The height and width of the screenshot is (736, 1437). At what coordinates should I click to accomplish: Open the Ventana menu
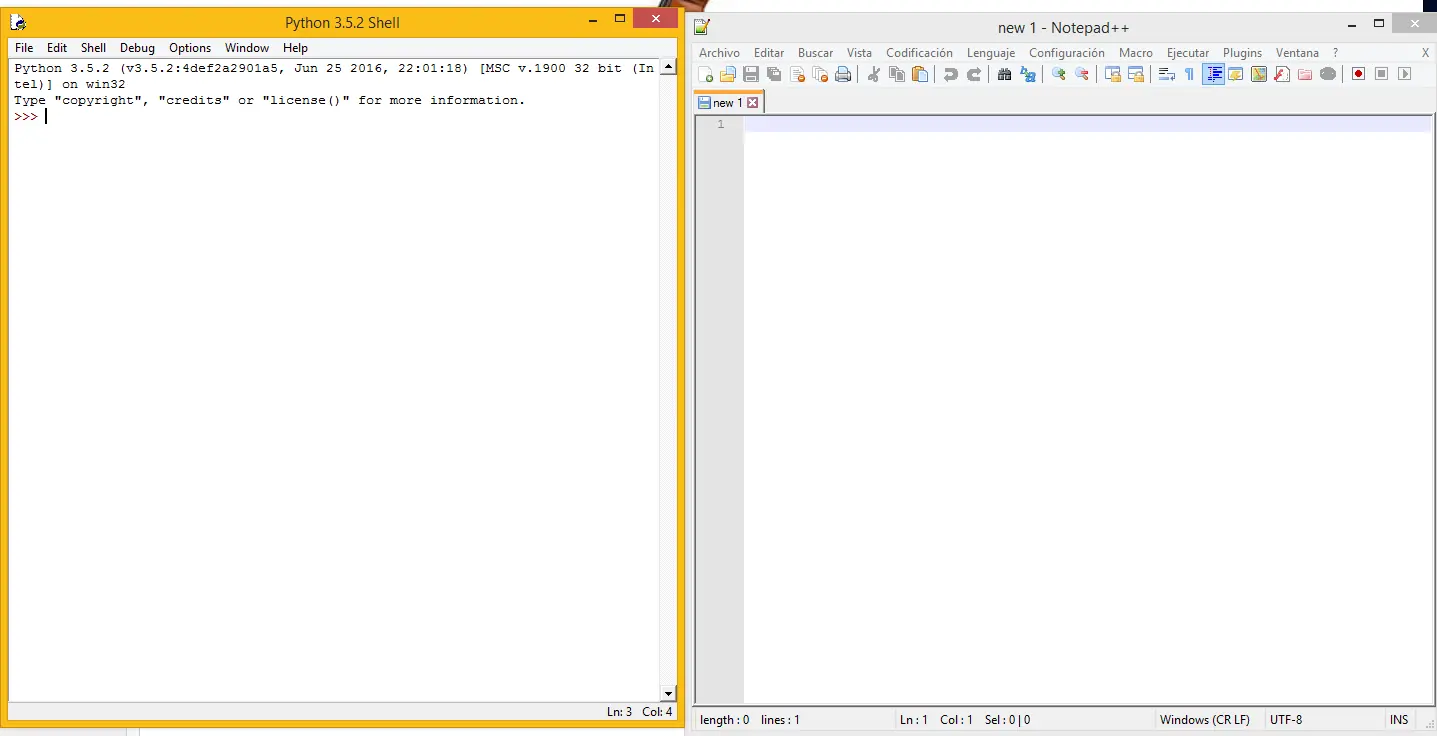[x=1297, y=53]
